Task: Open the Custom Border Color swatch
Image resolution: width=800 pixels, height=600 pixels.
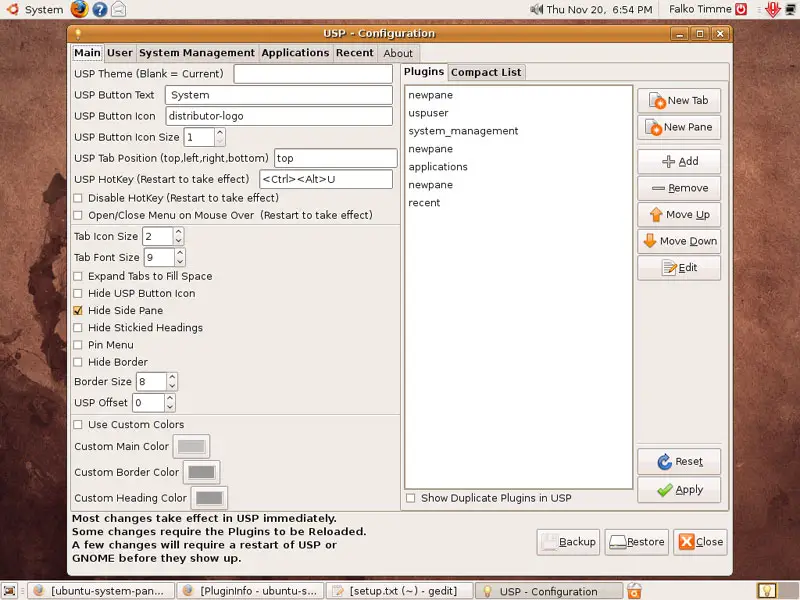Action: pos(202,472)
